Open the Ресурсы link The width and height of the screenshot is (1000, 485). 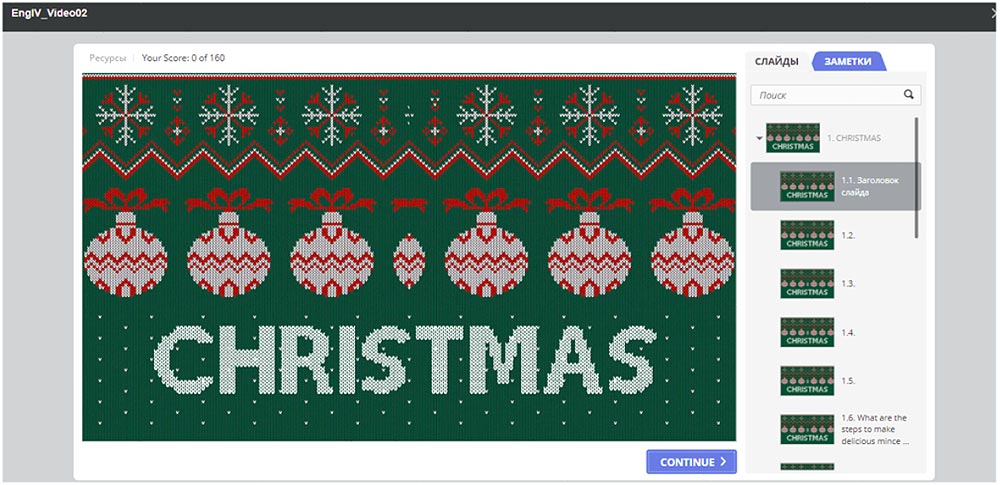108,57
